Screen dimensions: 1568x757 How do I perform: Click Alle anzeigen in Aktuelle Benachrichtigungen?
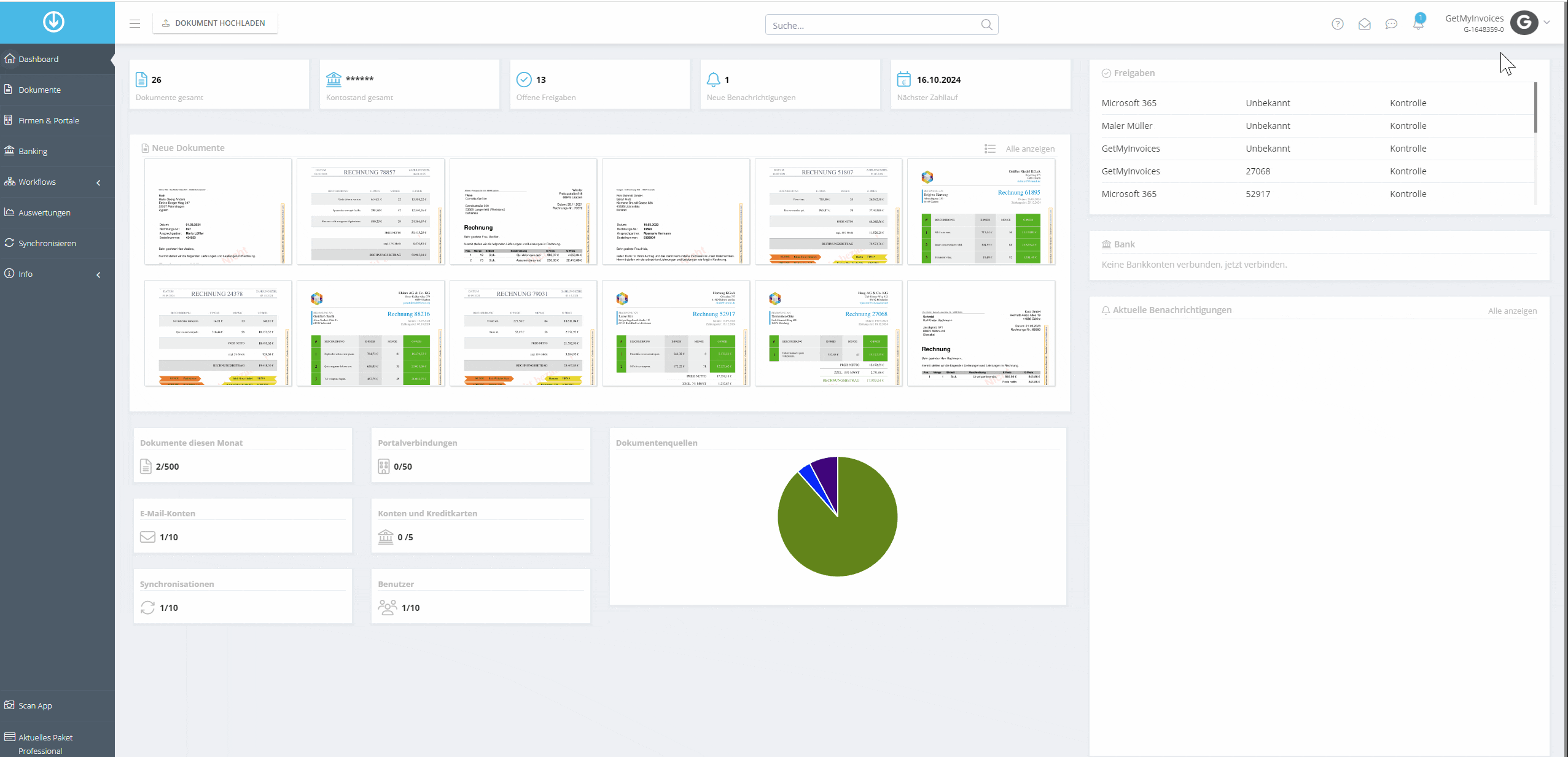[x=1512, y=311]
